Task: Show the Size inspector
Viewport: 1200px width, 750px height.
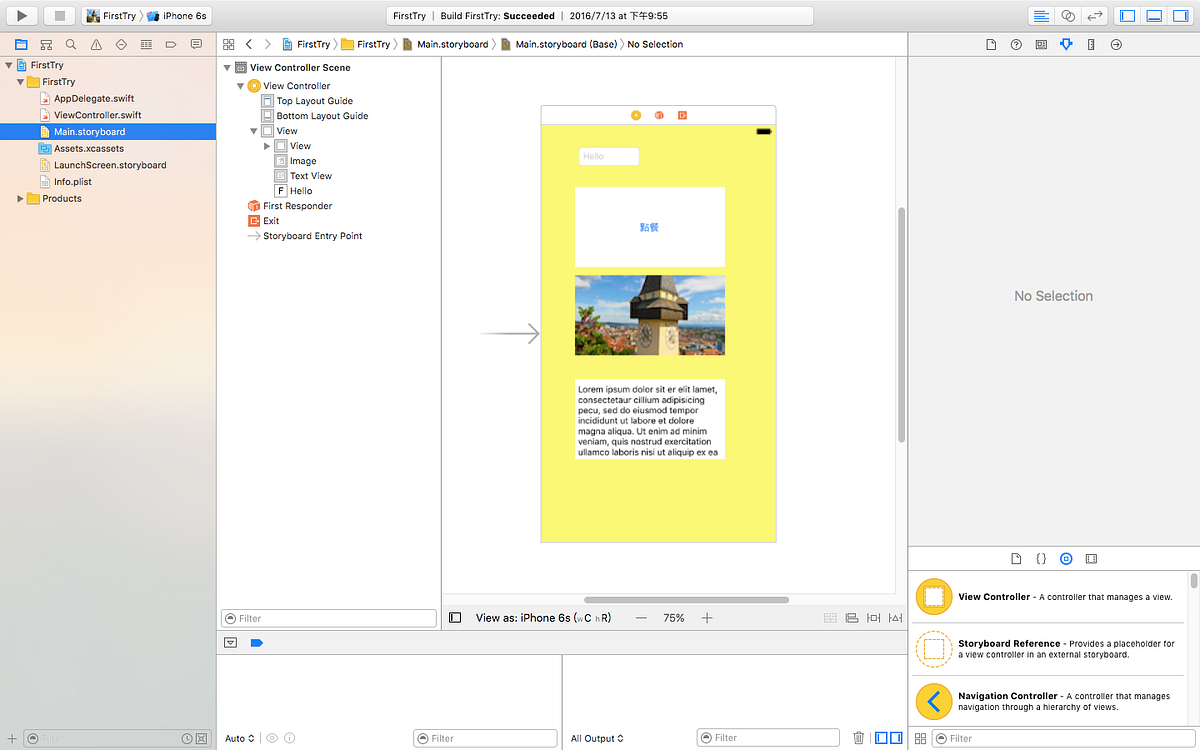Action: [1091, 44]
